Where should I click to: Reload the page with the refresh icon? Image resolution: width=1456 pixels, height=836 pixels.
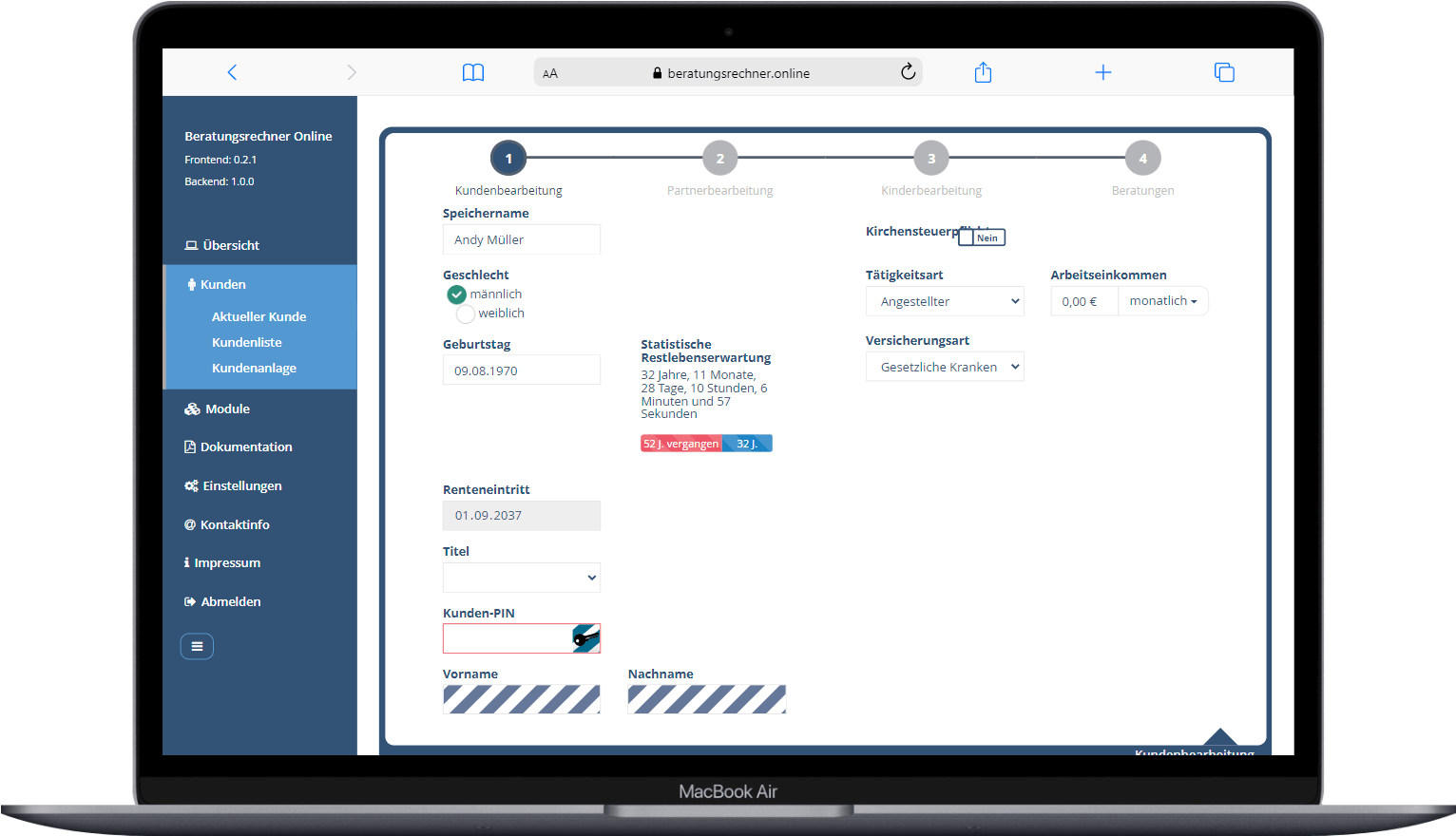[x=908, y=72]
